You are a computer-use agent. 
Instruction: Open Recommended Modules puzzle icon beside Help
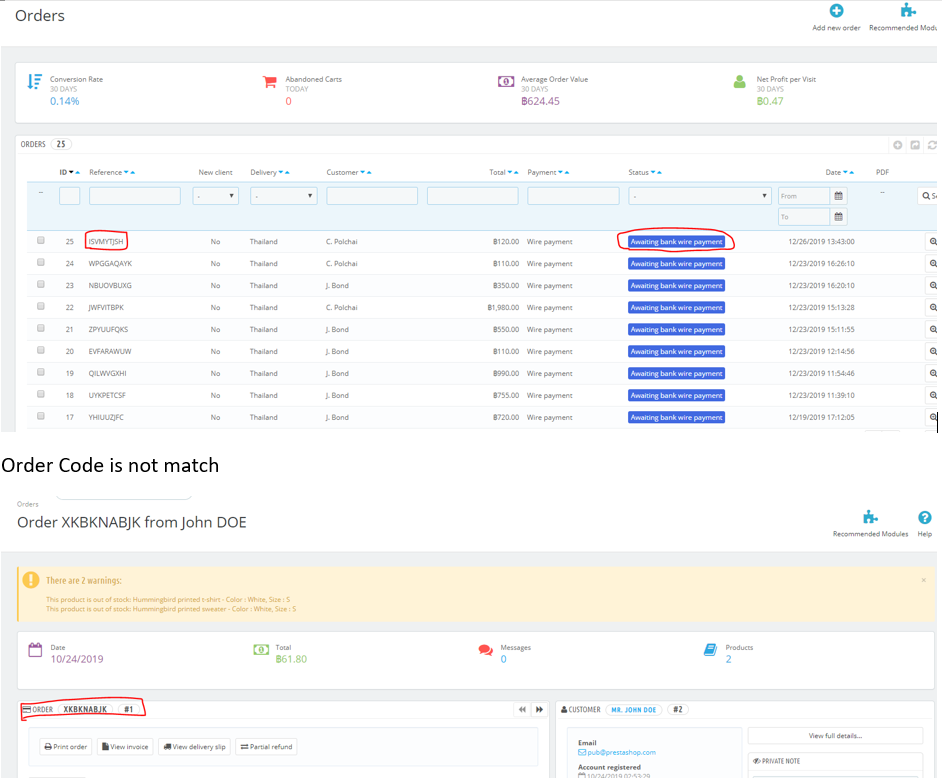tap(870, 517)
